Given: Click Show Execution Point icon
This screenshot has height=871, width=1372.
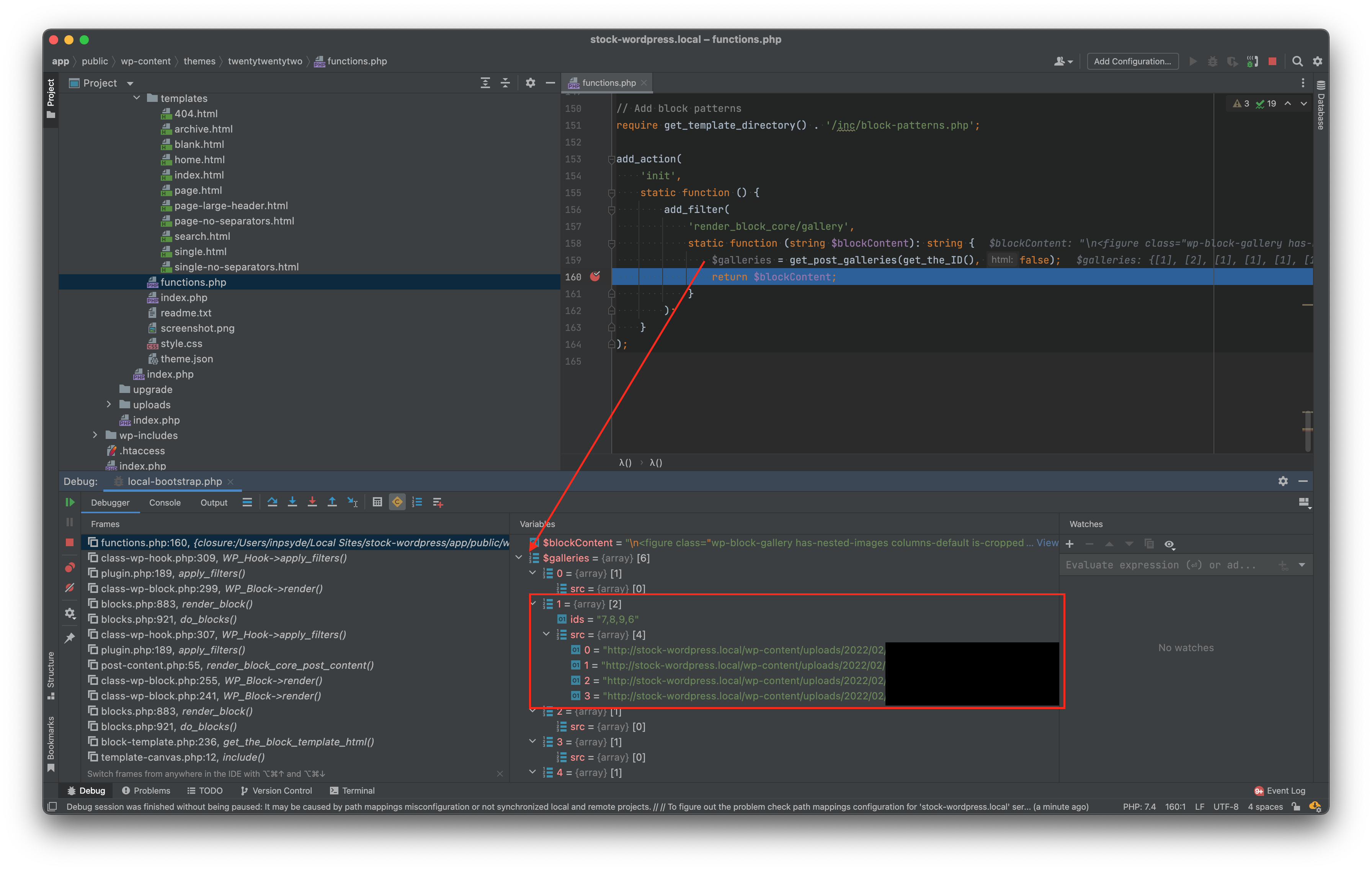Looking at the screenshot, I should (247, 502).
